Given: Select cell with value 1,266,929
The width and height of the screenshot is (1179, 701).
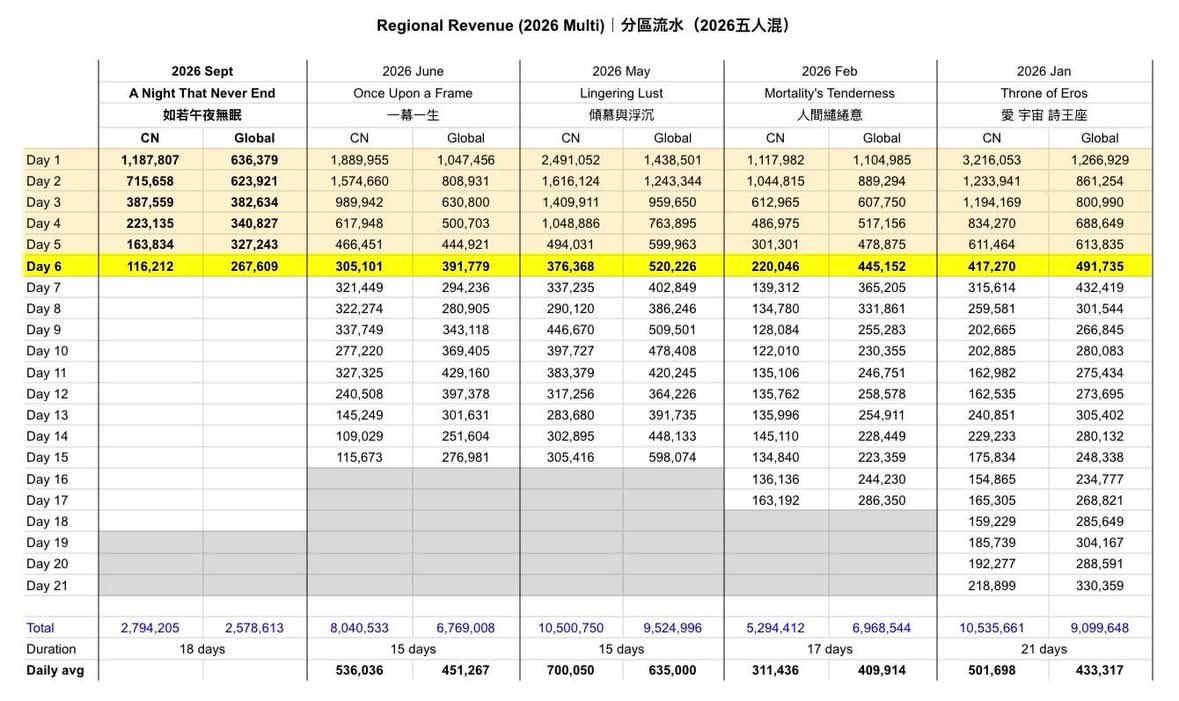Looking at the screenshot, I should 1099,160.
